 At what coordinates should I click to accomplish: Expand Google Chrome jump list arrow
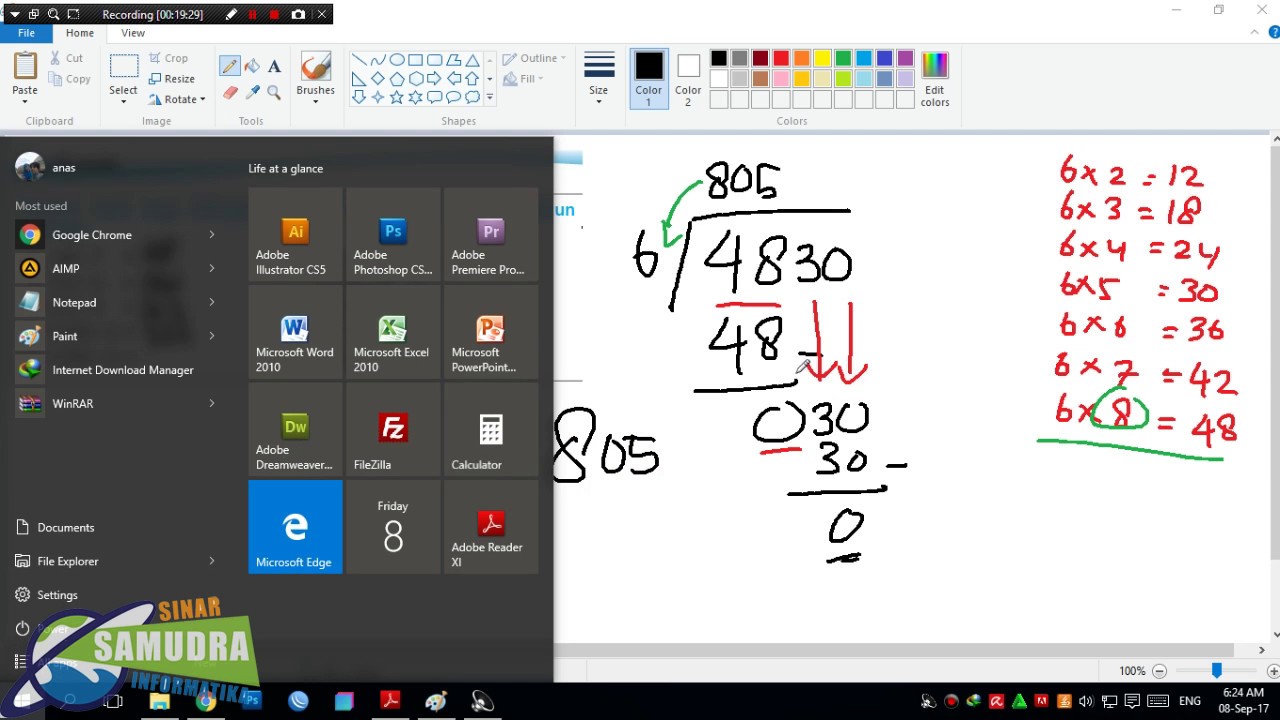pyautogui.click(x=212, y=235)
